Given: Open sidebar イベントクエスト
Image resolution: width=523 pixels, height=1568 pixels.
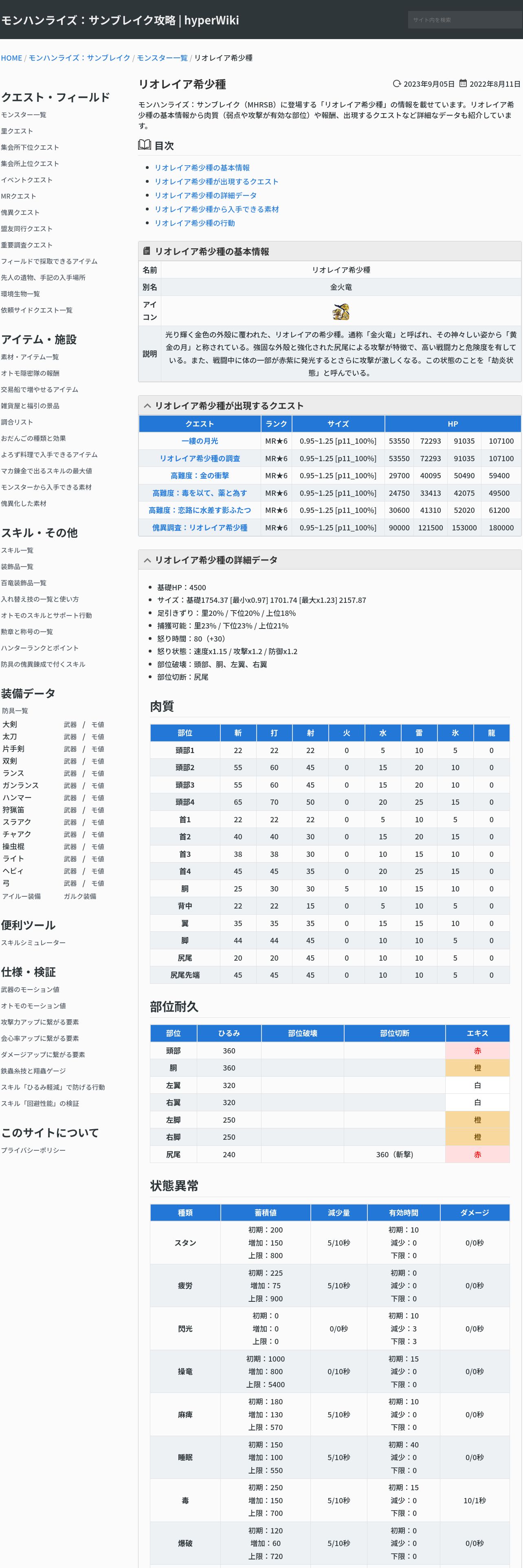Looking at the screenshot, I should pos(27,180).
